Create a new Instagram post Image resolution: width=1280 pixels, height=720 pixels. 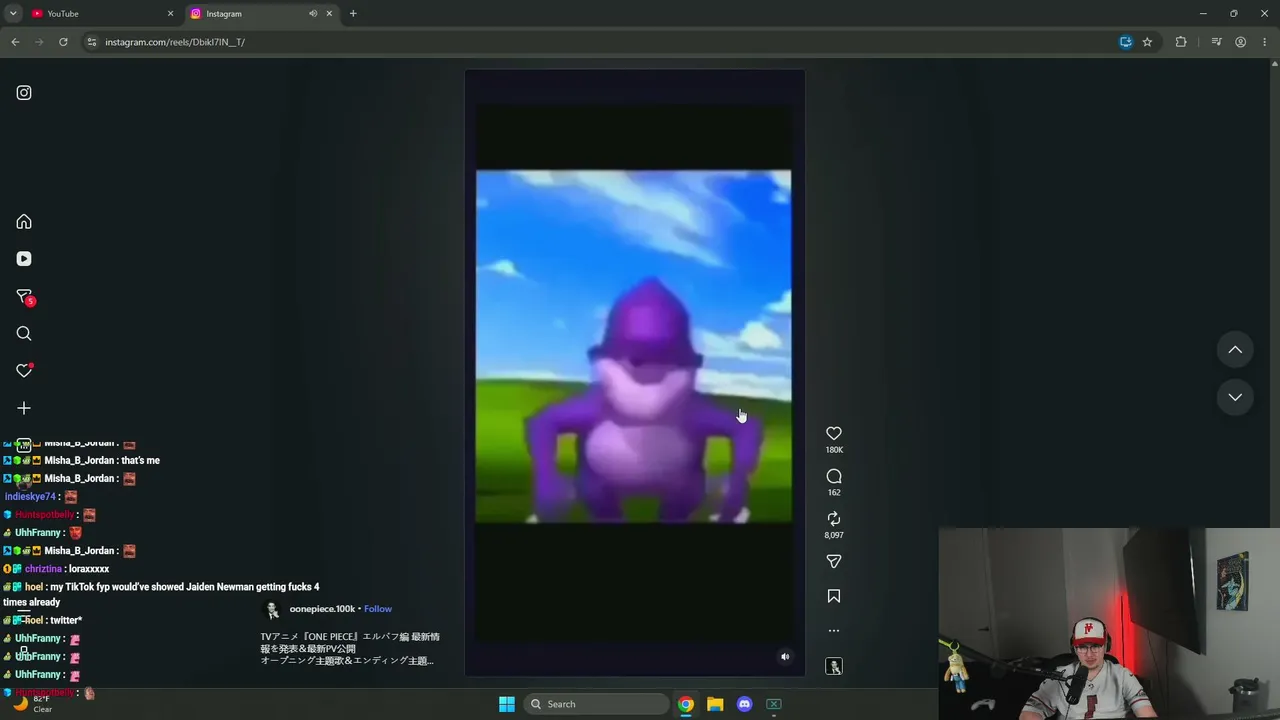pos(24,408)
